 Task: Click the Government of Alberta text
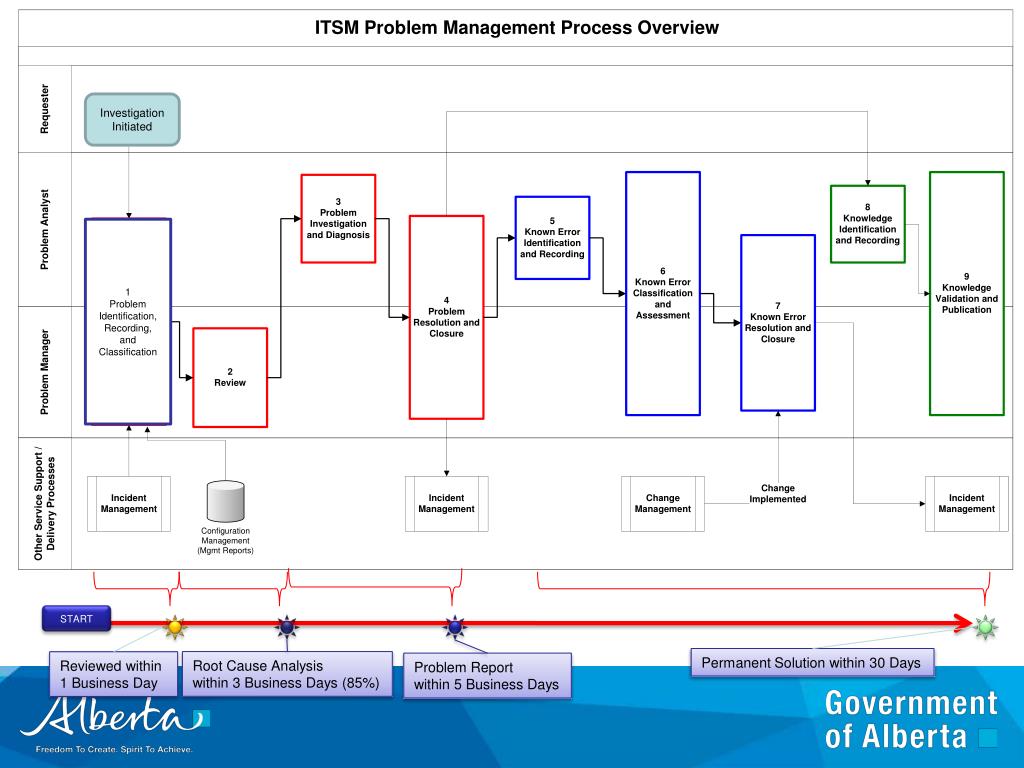pyautogui.click(x=910, y=720)
